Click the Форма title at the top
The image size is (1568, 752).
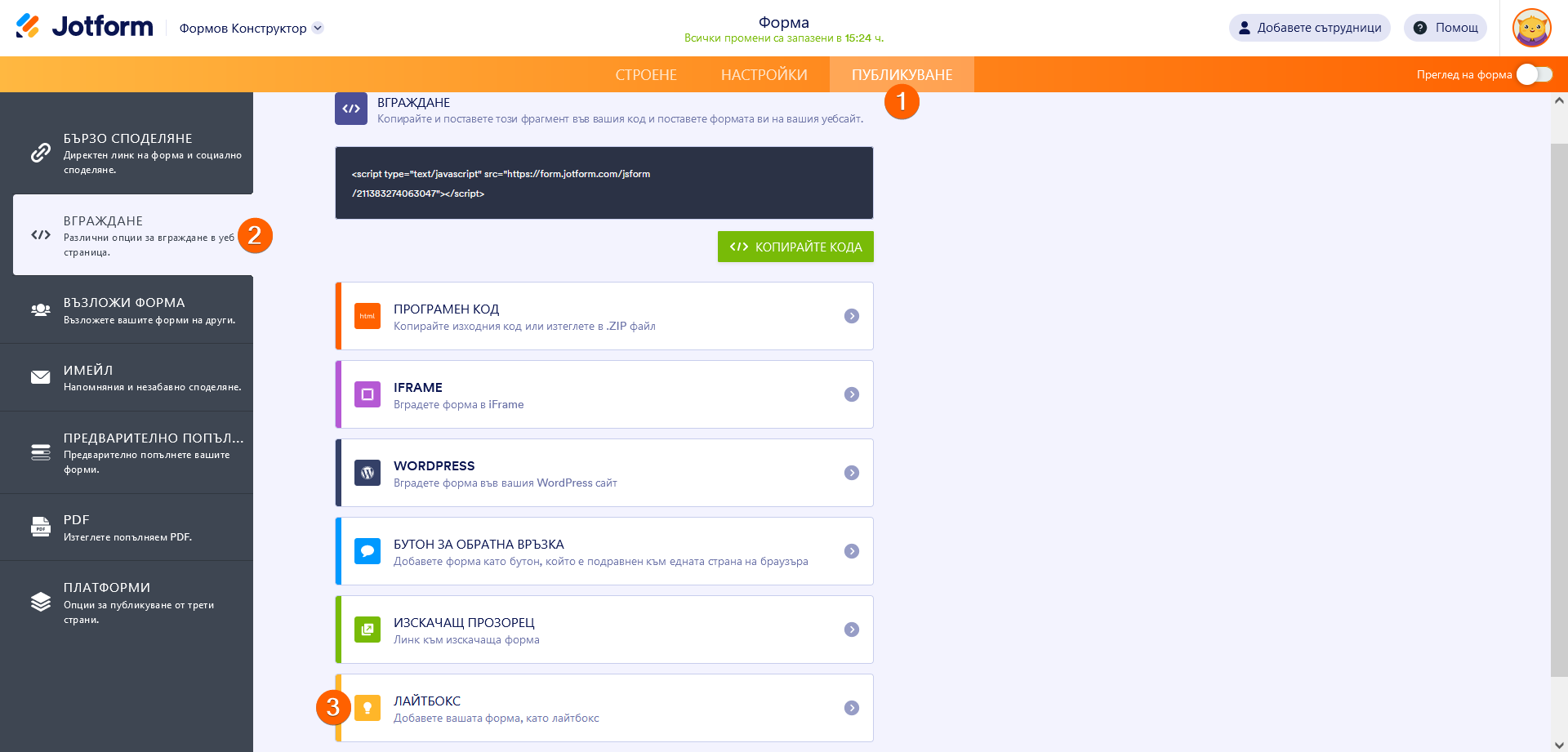coord(784,22)
